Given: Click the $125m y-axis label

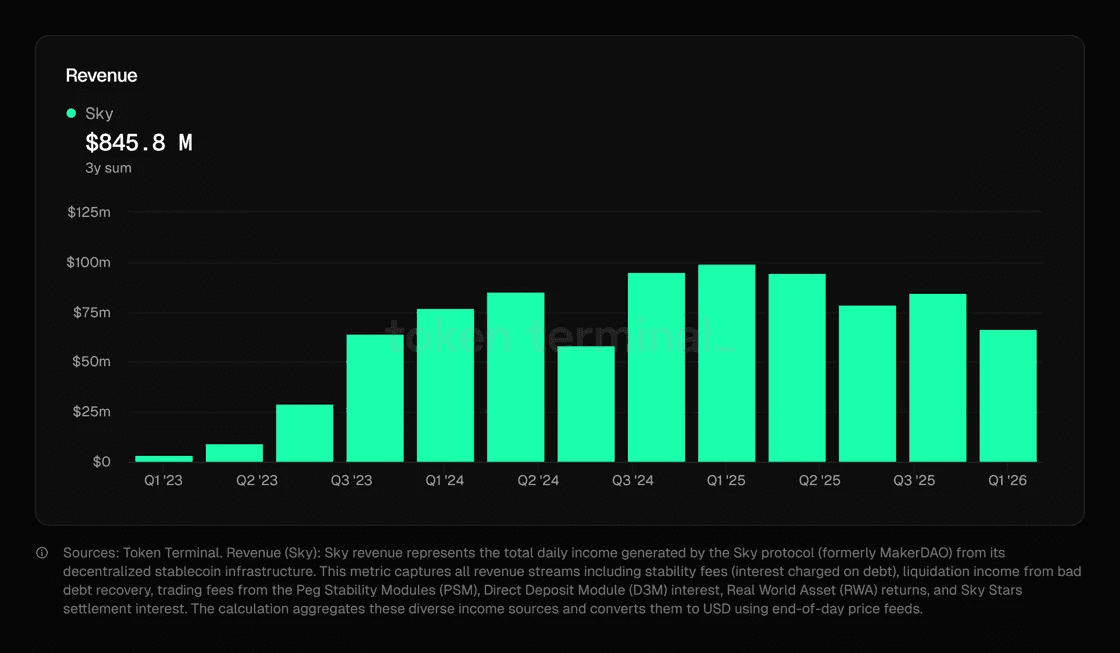Looking at the screenshot, I should pyautogui.click(x=89, y=212).
